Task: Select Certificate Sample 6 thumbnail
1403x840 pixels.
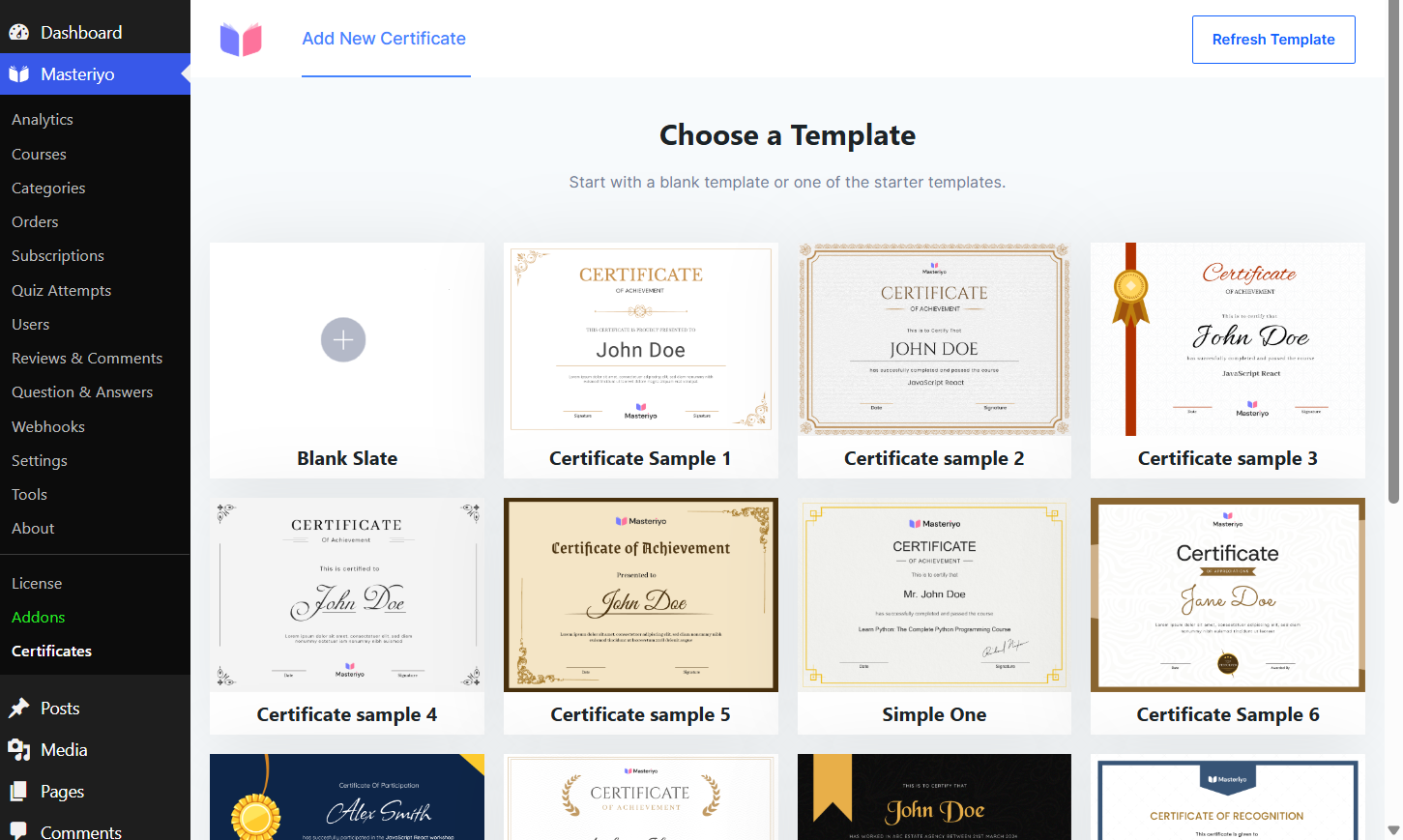Action: click(1228, 594)
